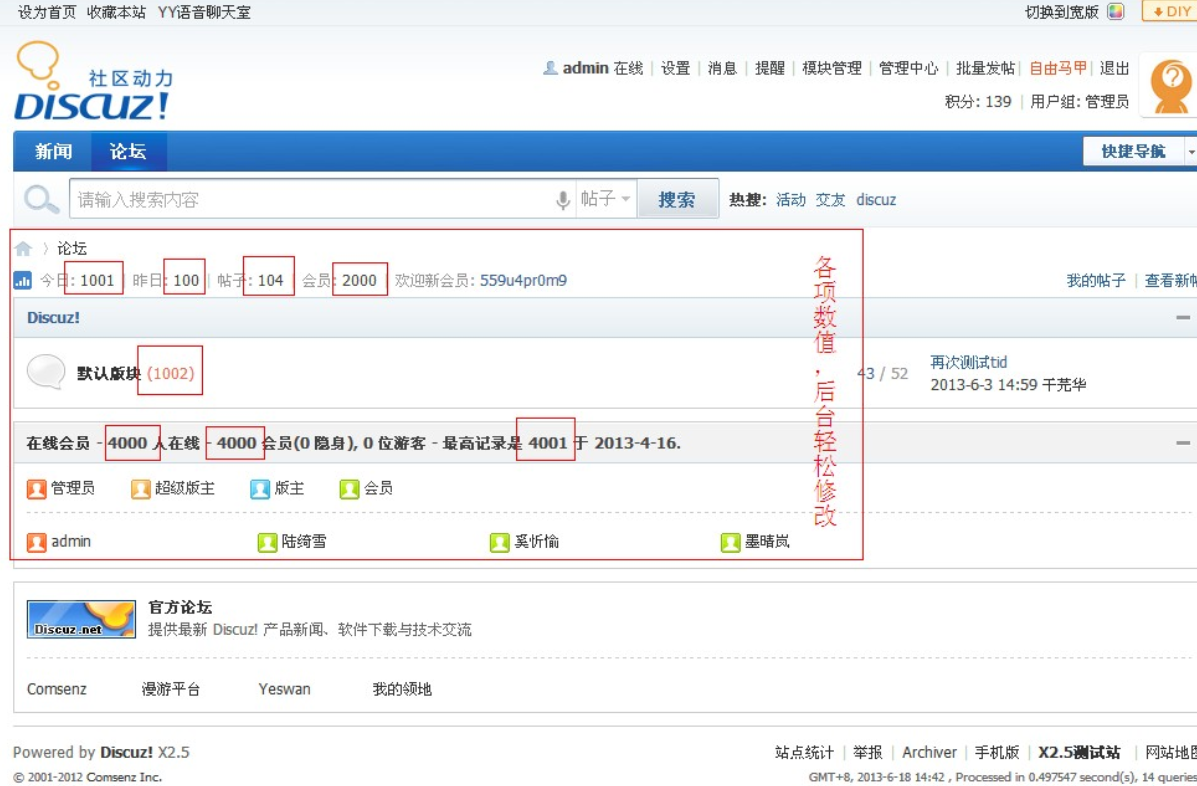The width and height of the screenshot is (1197, 786).
Task: Click 退出 to log out
Action: 1115,69
